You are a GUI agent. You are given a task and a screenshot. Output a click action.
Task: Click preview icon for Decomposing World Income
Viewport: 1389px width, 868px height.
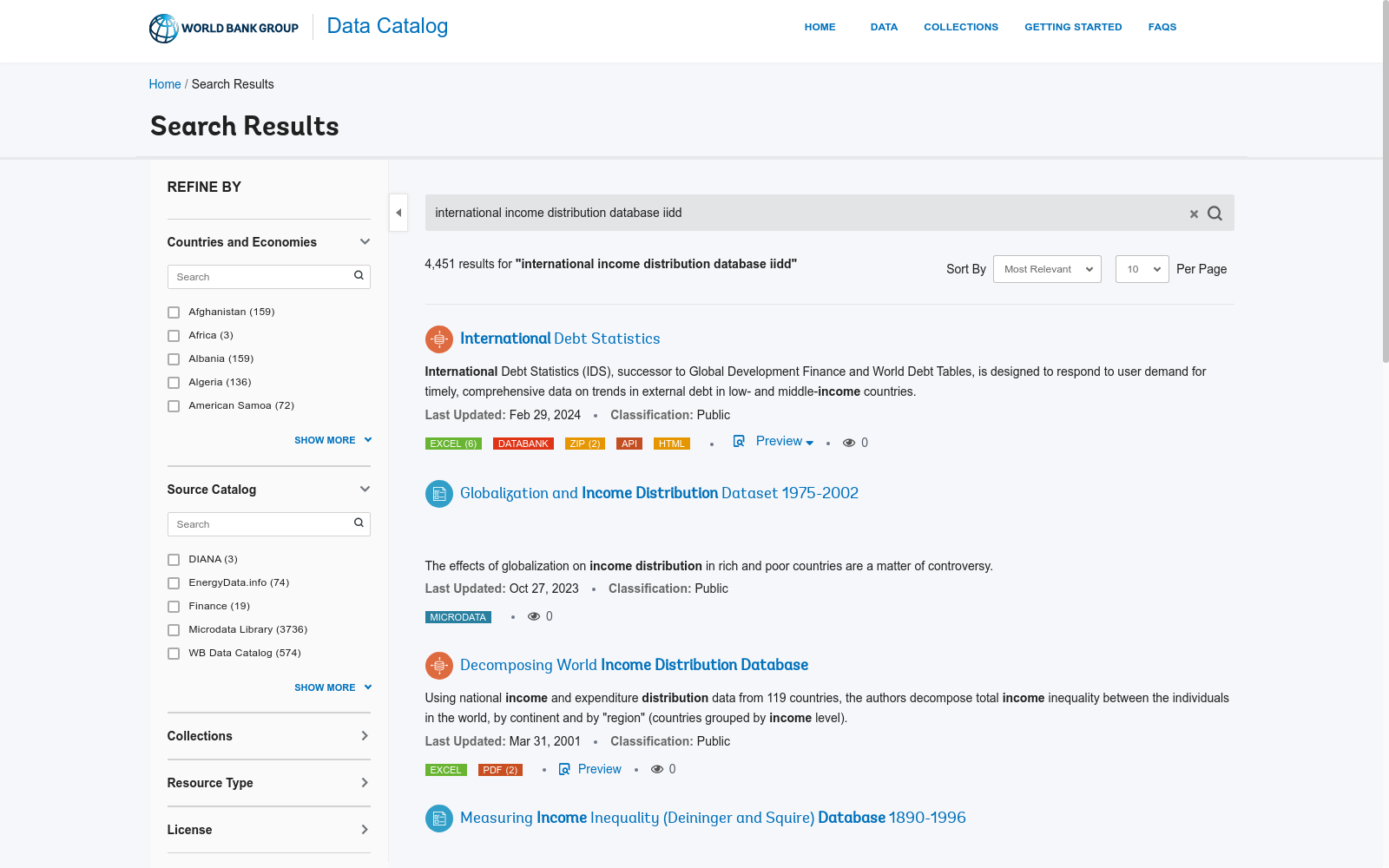tap(564, 769)
